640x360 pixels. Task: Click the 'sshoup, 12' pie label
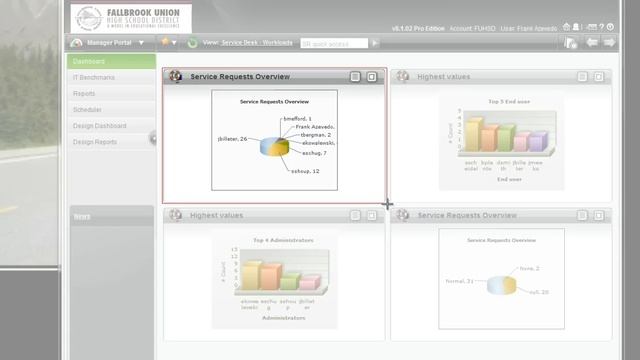pyautogui.click(x=305, y=171)
